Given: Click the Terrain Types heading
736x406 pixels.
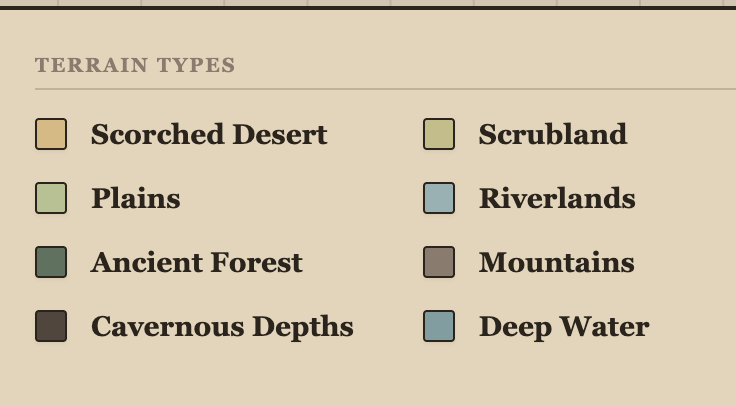Looking at the screenshot, I should coord(135,66).
